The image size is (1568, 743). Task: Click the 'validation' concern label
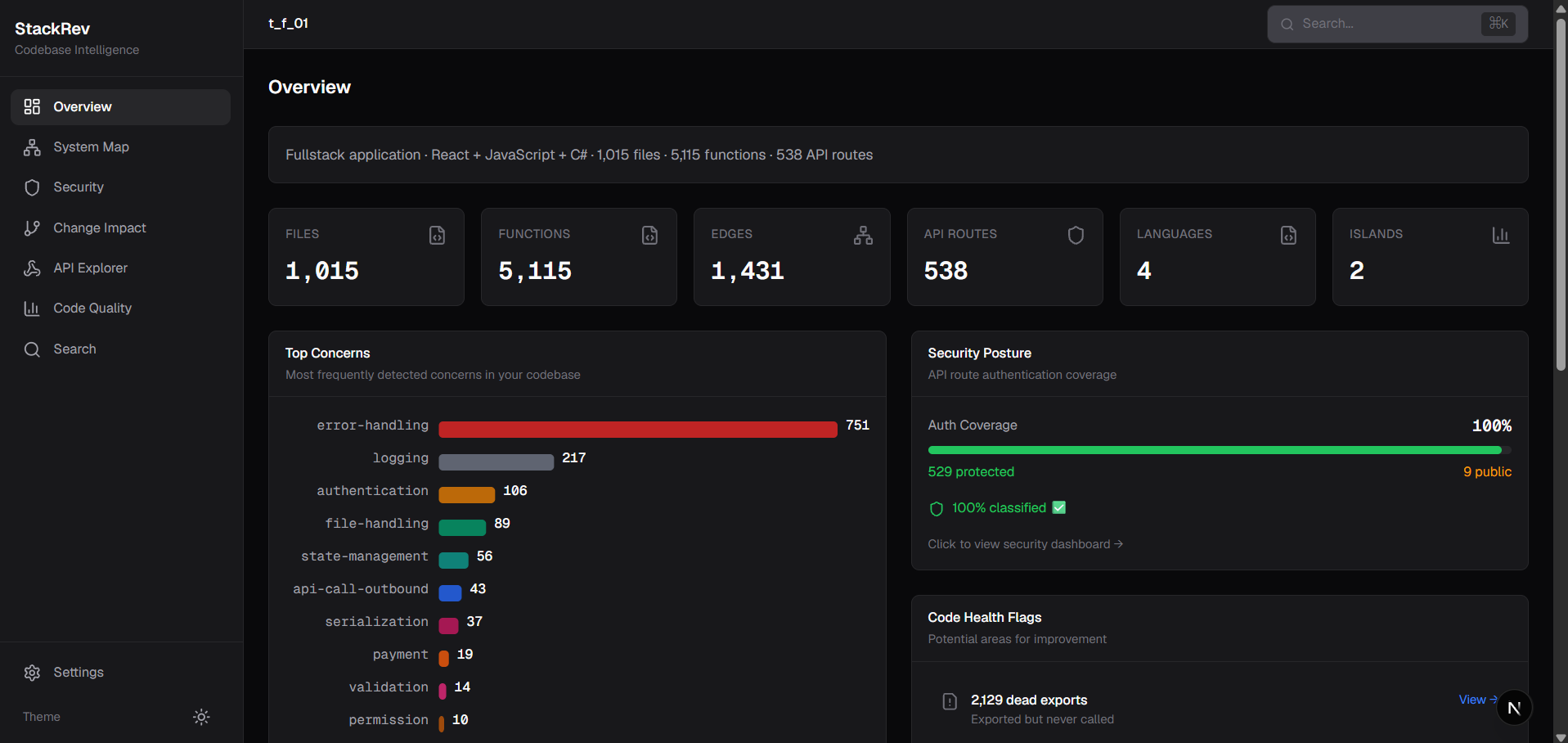[x=389, y=687]
